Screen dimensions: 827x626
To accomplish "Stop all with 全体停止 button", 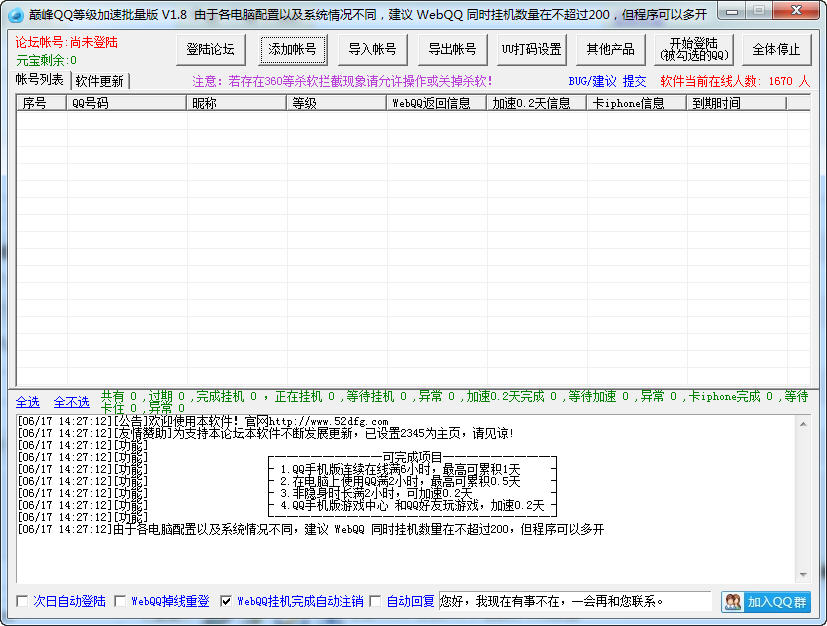I will click(776, 50).
